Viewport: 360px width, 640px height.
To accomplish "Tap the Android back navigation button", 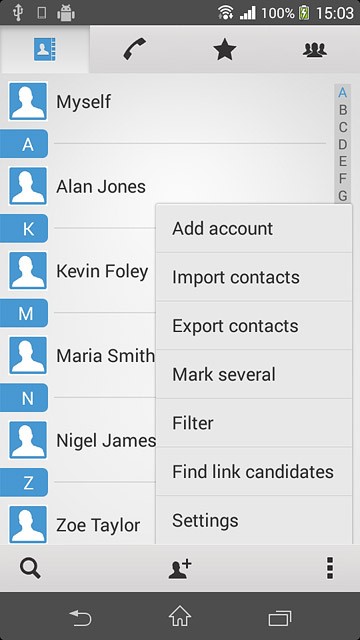I will coord(80,618).
